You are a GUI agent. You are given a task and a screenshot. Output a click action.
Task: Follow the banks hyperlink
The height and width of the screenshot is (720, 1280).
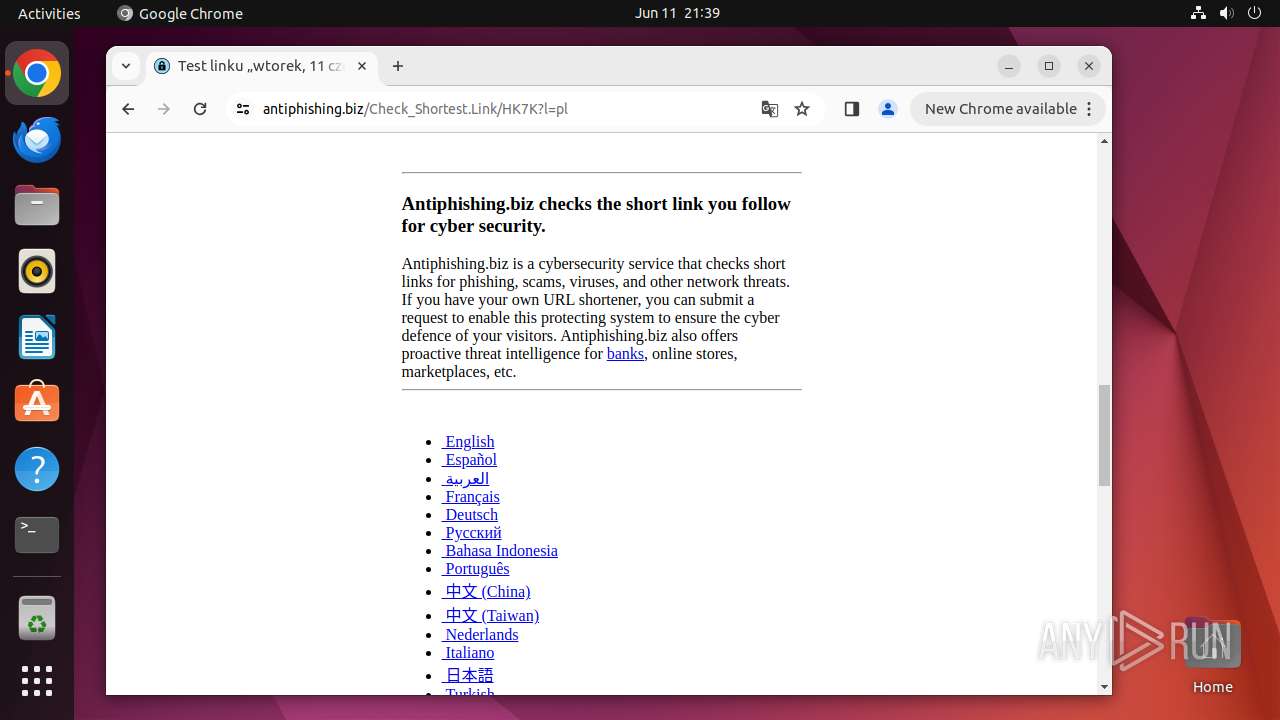coord(625,353)
